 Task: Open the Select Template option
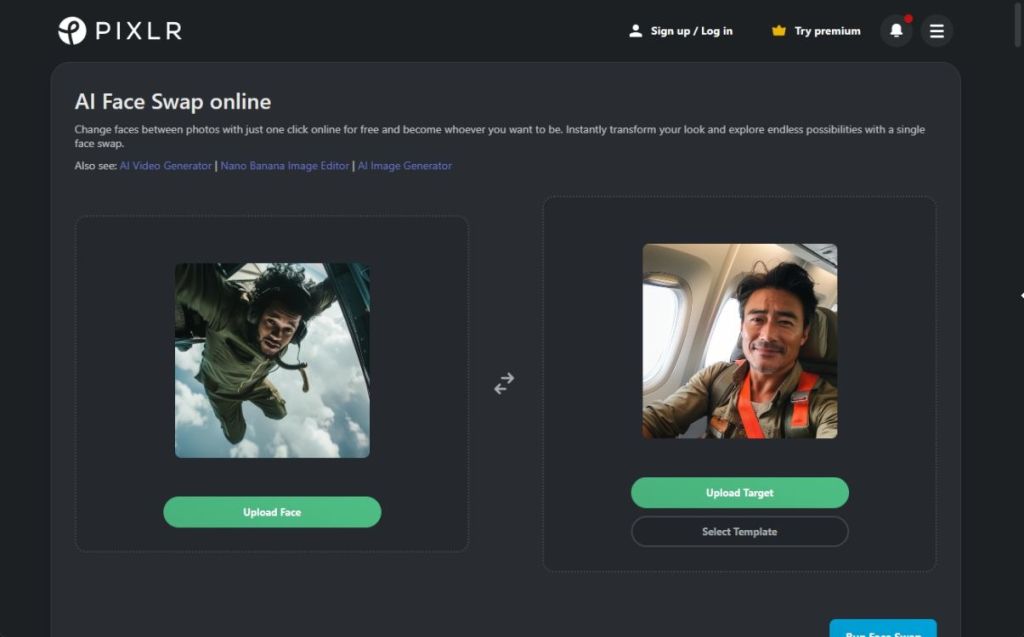click(x=739, y=532)
